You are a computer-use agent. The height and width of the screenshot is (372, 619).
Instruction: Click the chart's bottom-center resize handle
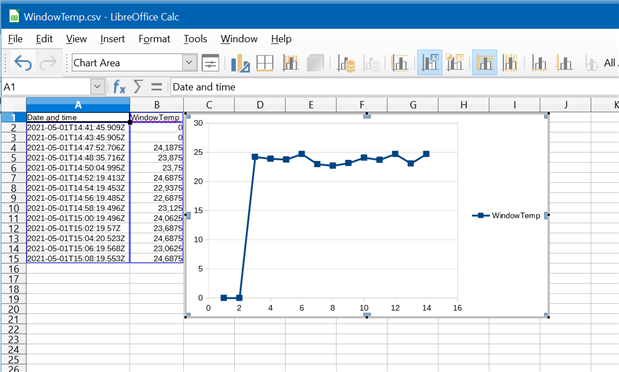point(367,315)
